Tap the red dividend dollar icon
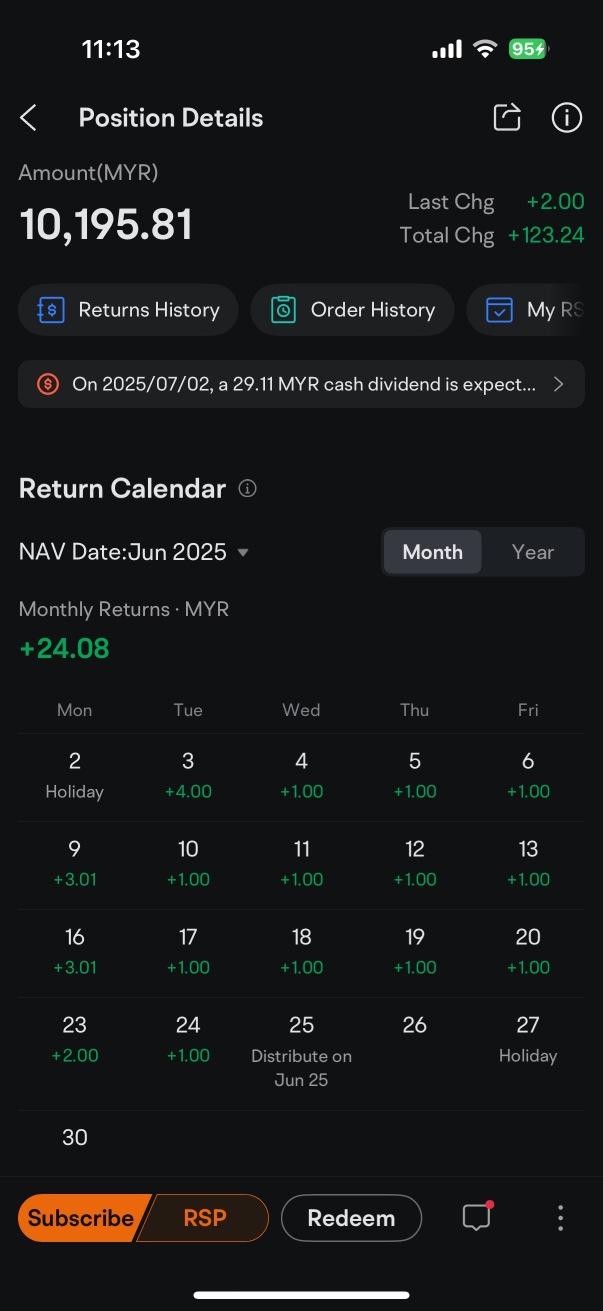 pos(48,384)
